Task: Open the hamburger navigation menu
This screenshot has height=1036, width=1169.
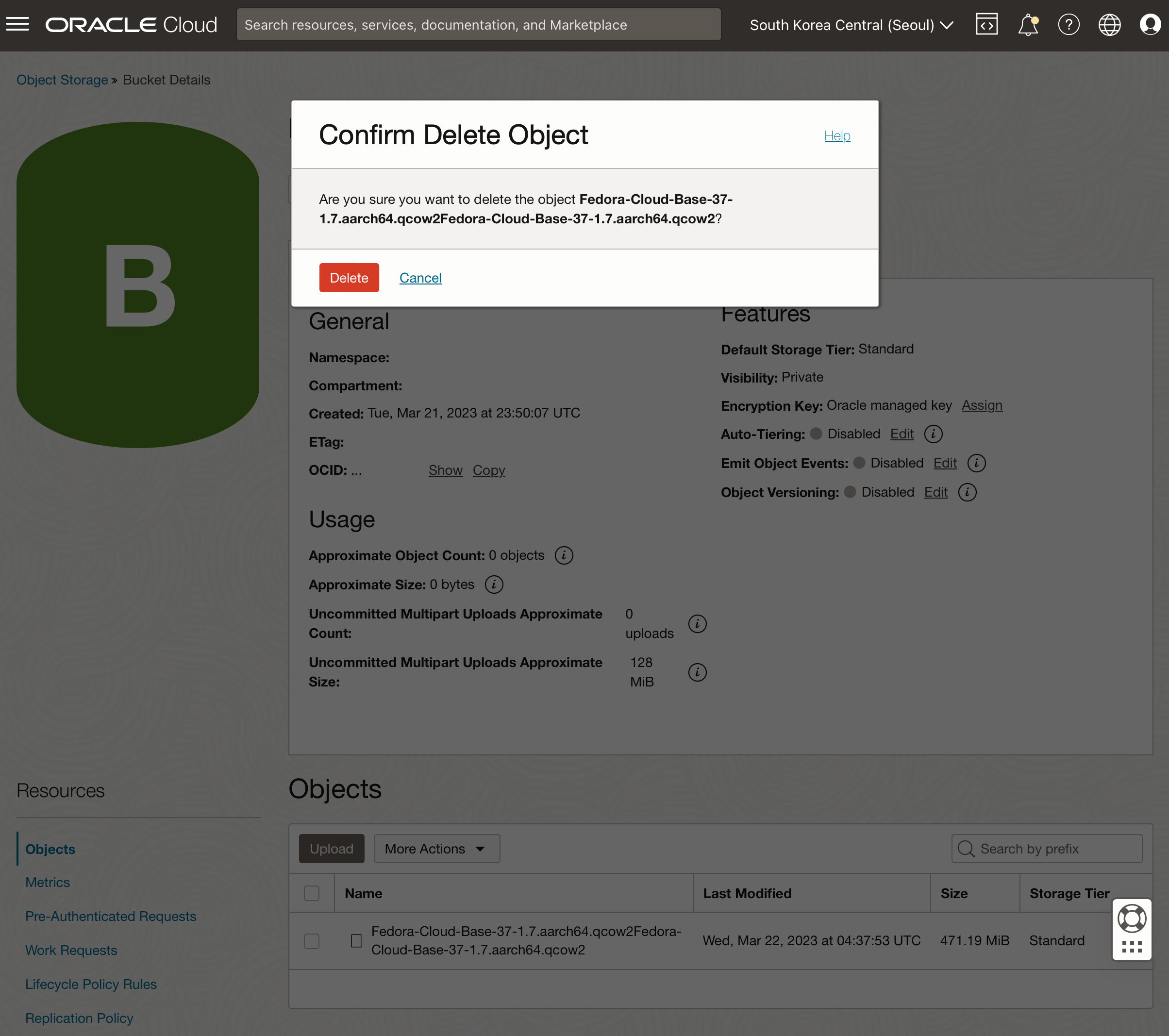Action: (17, 25)
